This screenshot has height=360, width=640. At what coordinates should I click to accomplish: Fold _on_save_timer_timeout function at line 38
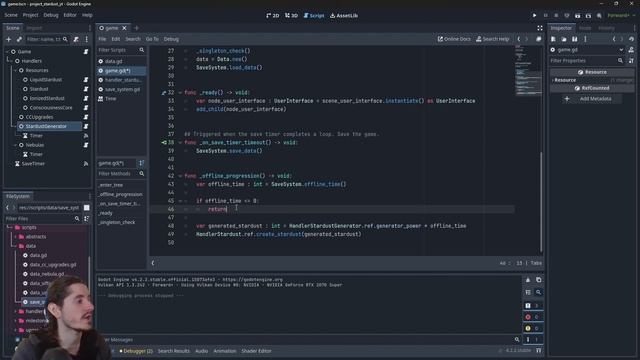pyautogui.click(x=180, y=142)
